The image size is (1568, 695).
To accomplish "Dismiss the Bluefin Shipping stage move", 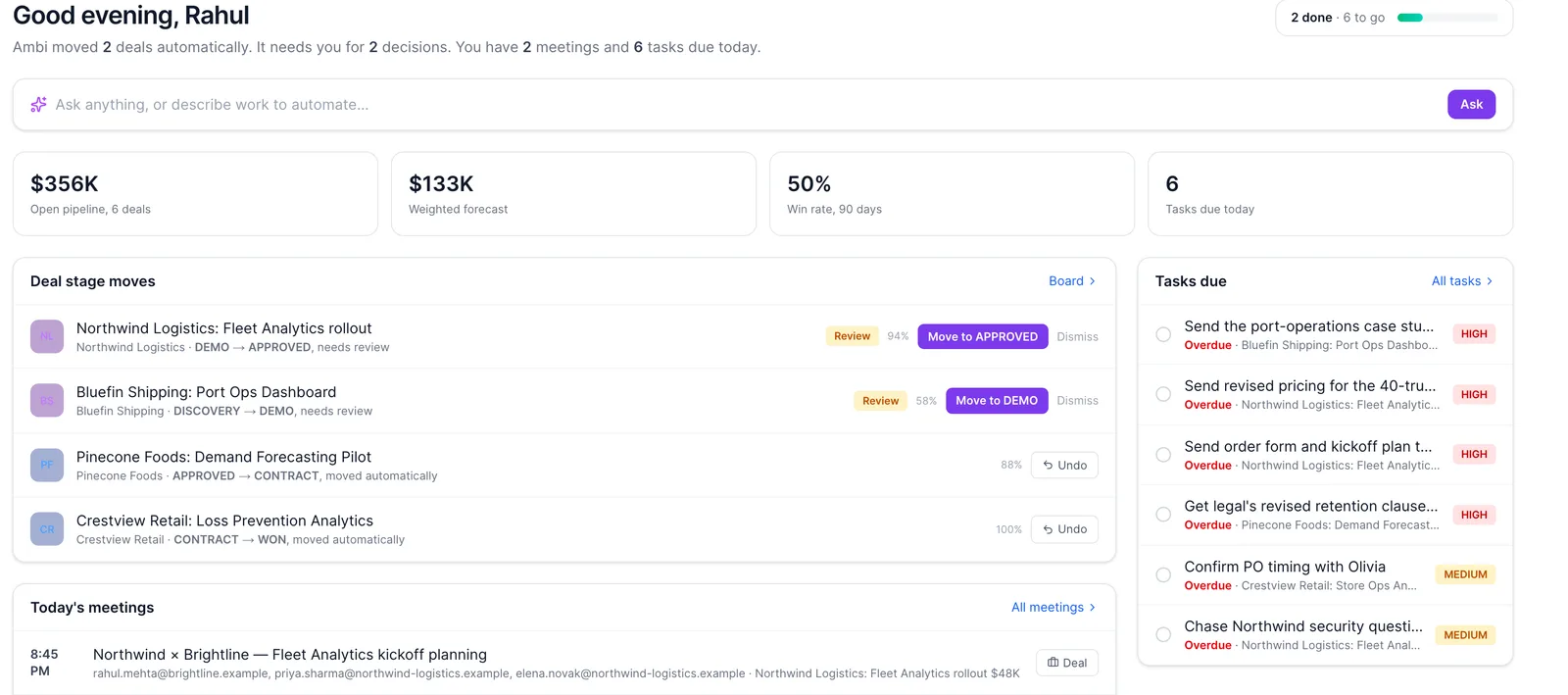I will [1077, 401].
